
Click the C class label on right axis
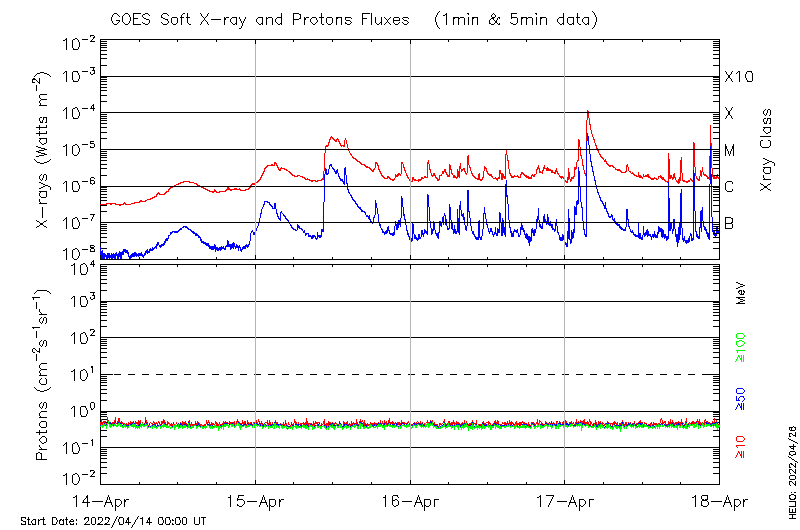point(730,187)
